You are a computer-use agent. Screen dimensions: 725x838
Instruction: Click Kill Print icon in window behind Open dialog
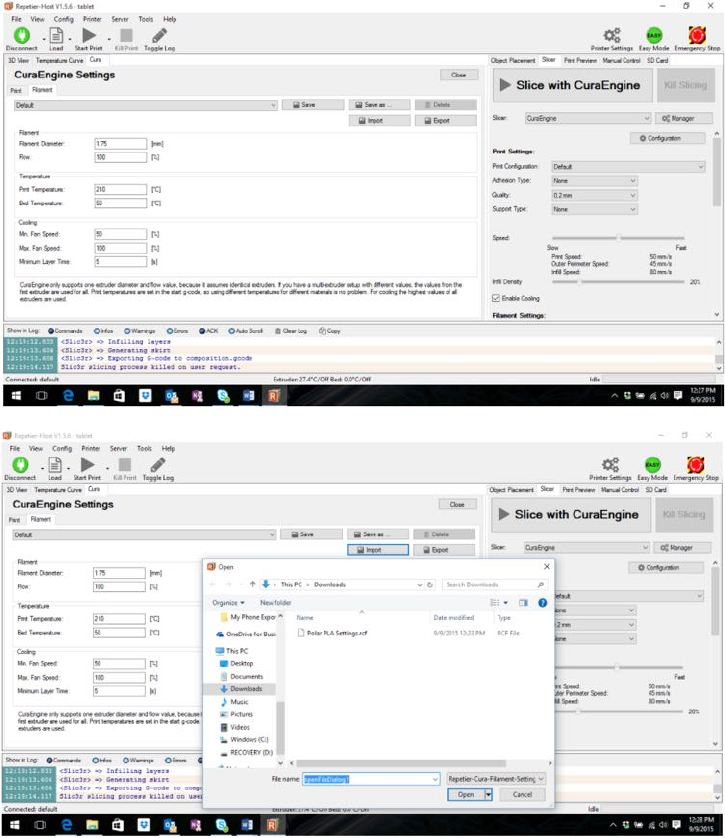tap(124, 465)
